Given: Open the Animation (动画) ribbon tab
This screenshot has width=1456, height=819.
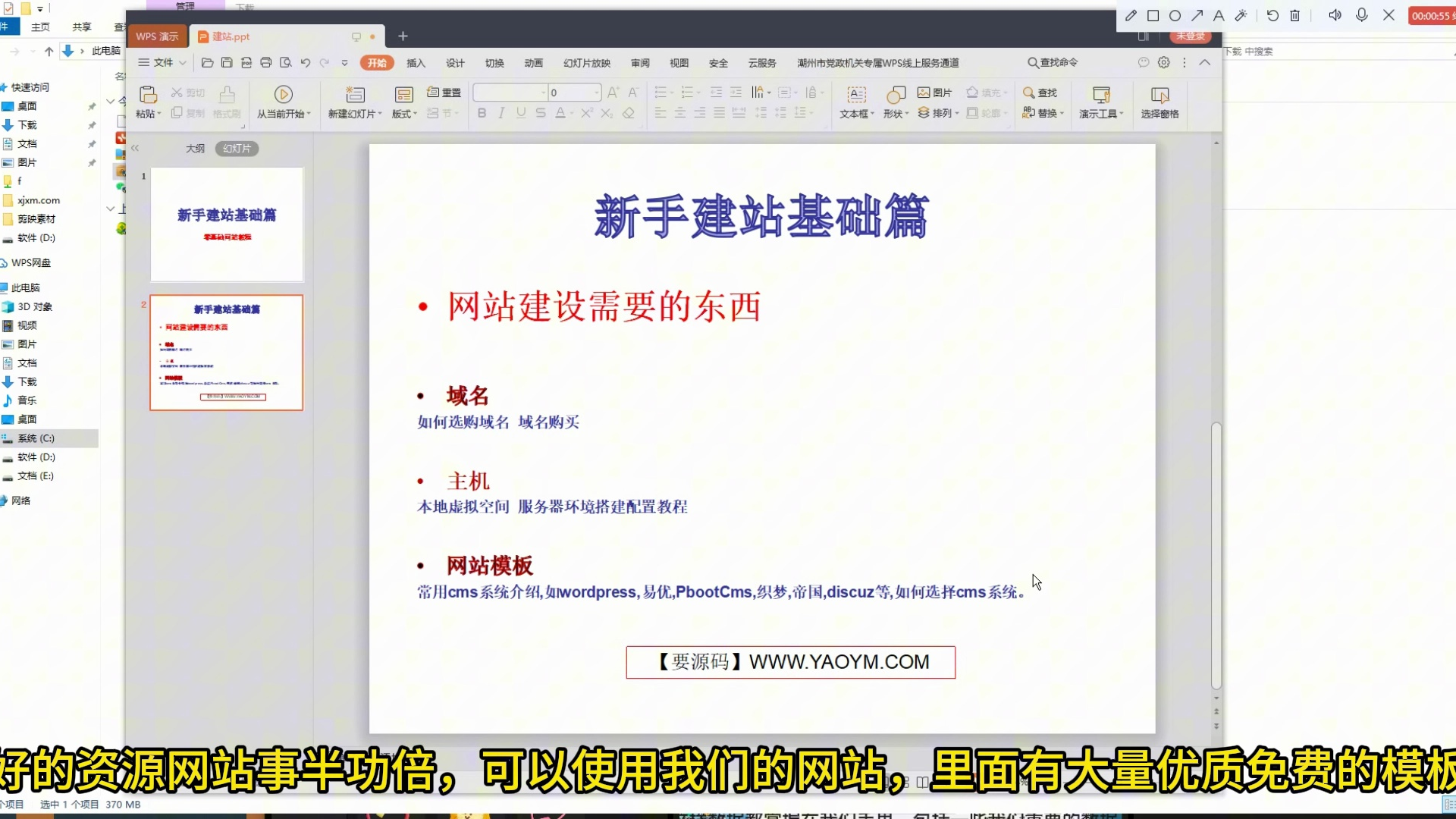Looking at the screenshot, I should coord(534,63).
